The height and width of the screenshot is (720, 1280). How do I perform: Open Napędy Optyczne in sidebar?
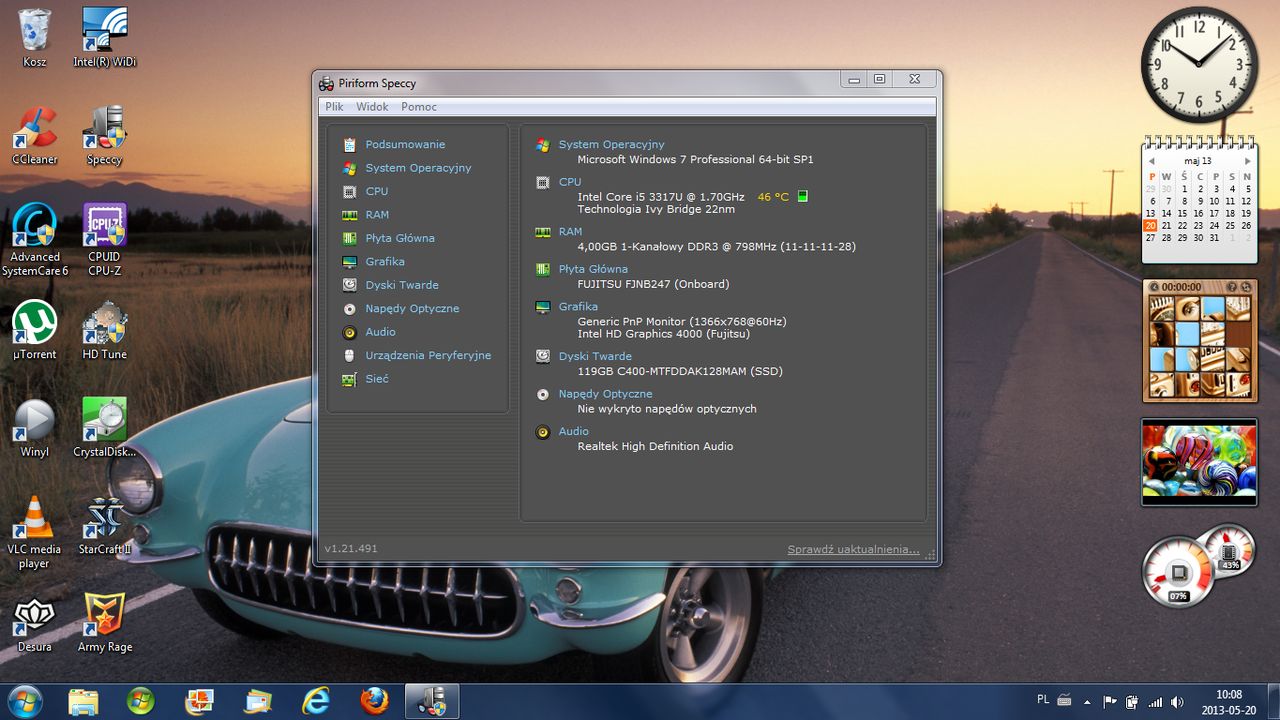(412, 308)
